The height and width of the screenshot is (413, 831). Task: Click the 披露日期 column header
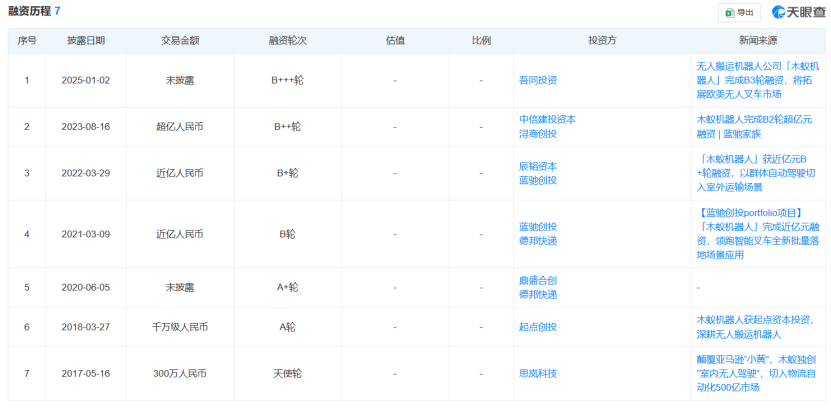[x=86, y=41]
